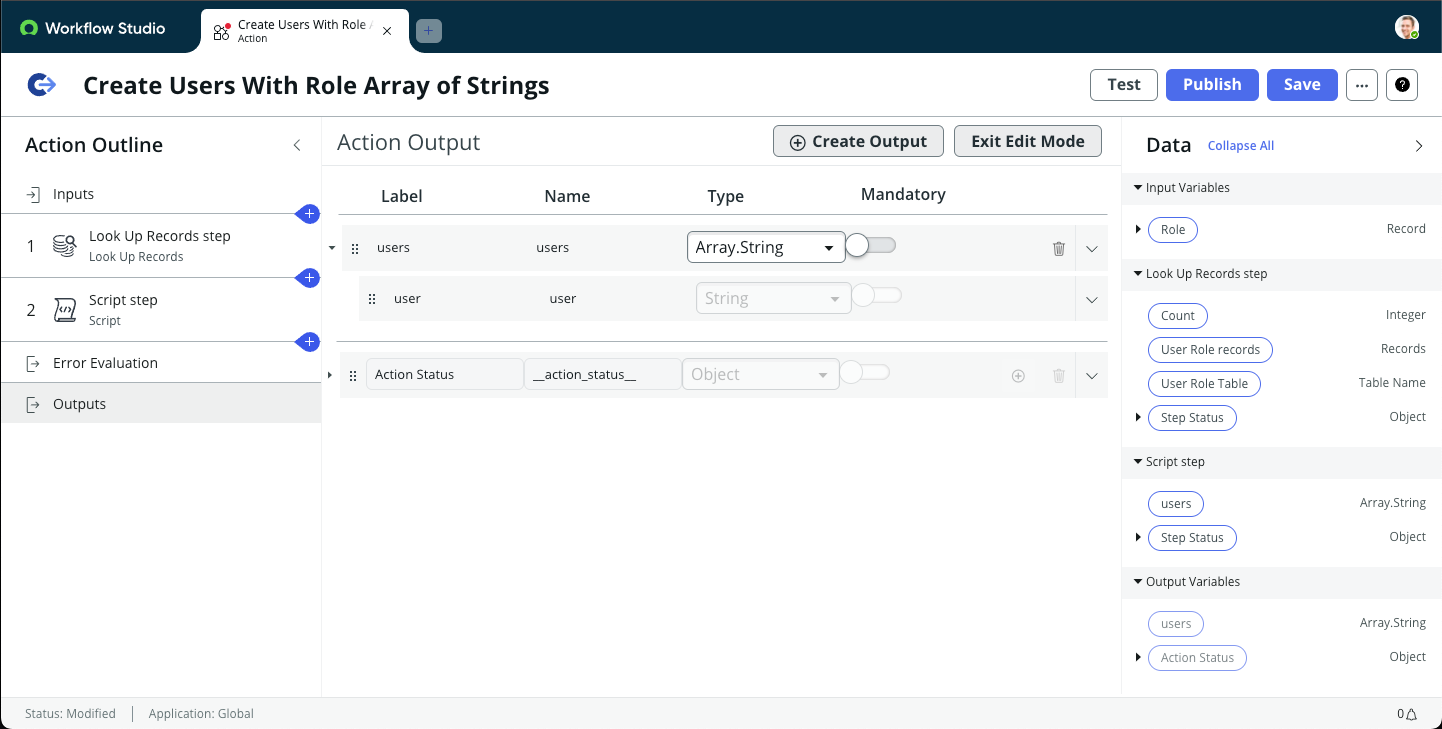The height and width of the screenshot is (729, 1442).
Task: Collapse the Script step data section
Action: point(1138,462)
